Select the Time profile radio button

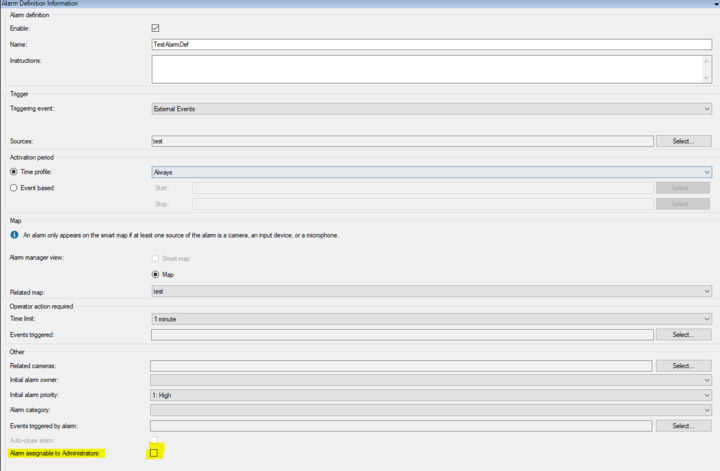[14, 172]
